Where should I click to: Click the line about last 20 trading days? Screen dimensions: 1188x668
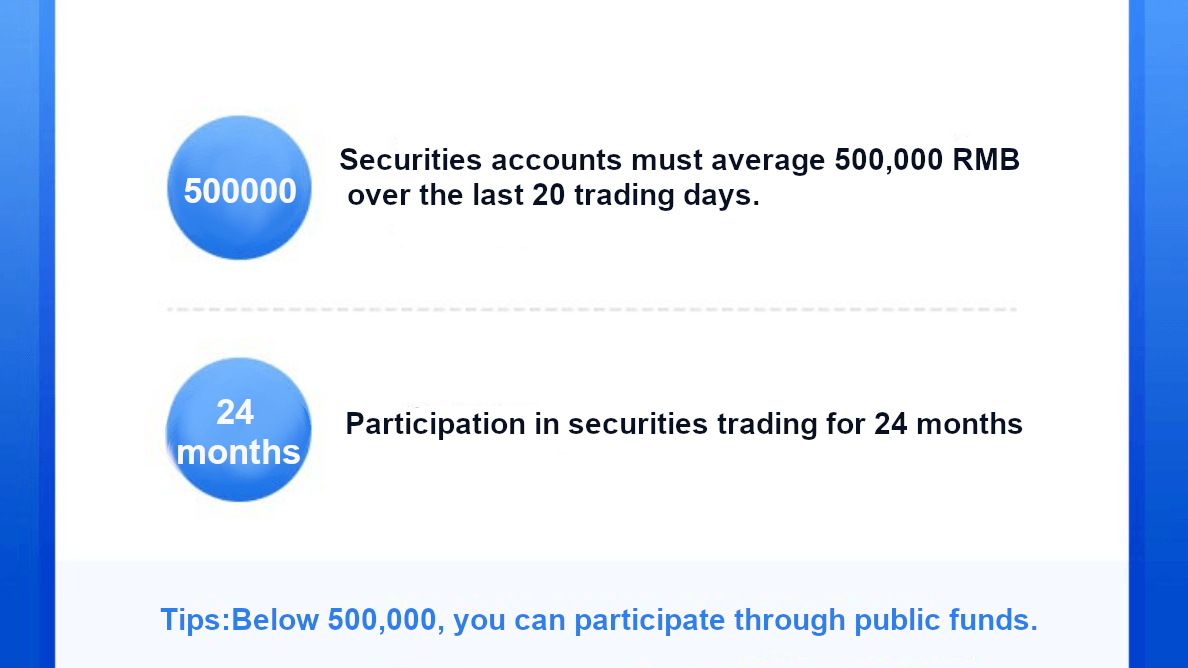[x=553, y=195]
